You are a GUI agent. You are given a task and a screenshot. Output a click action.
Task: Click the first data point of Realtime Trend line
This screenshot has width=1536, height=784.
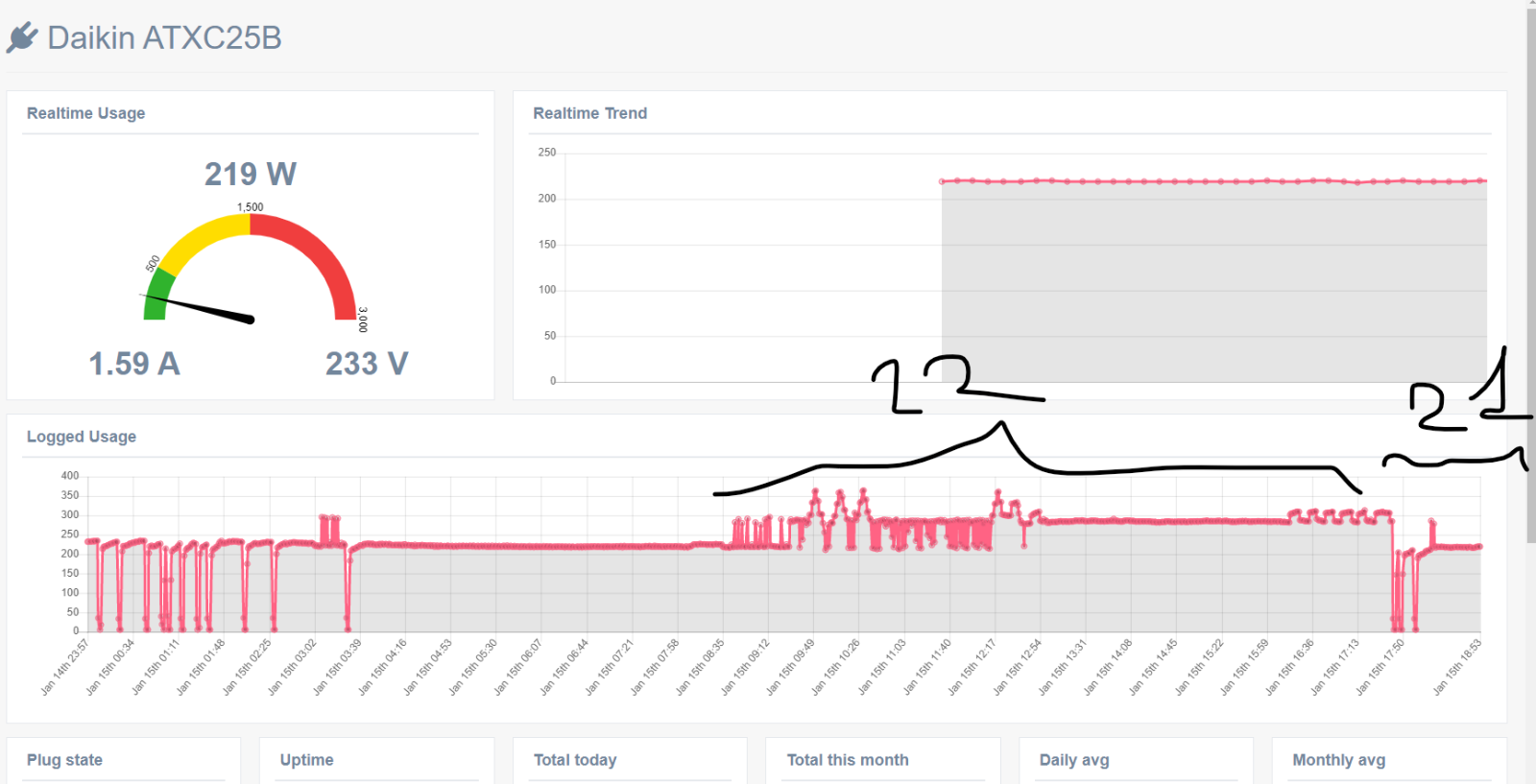point(943,181)
